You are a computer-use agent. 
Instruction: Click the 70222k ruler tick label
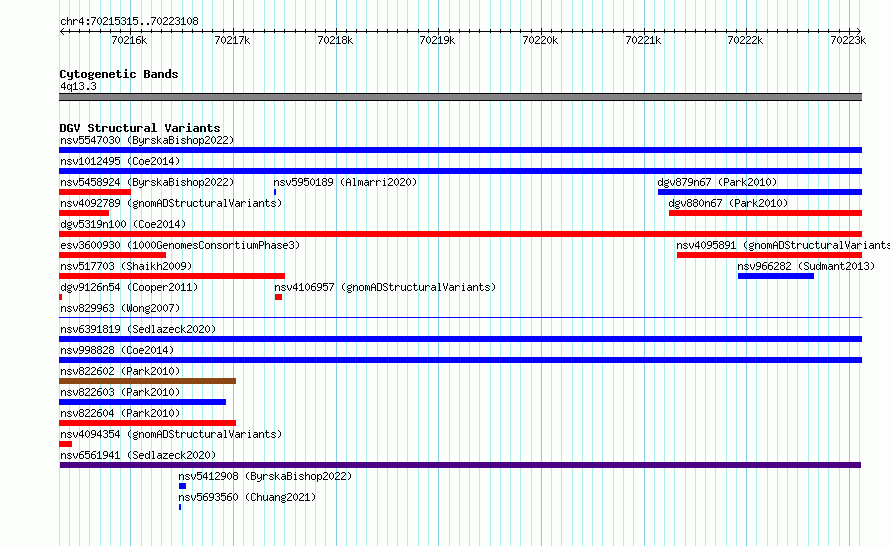point(745,40)
